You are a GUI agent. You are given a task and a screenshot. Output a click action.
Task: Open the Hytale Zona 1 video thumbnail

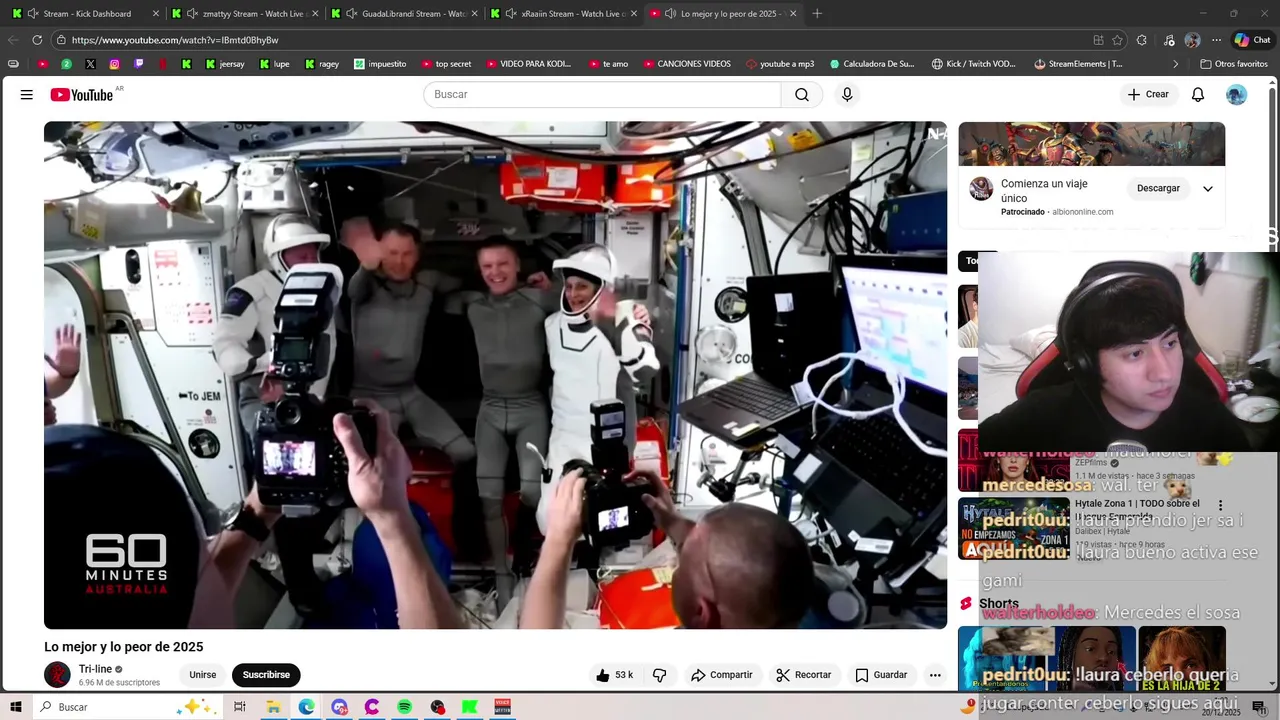pos(1014,529)
